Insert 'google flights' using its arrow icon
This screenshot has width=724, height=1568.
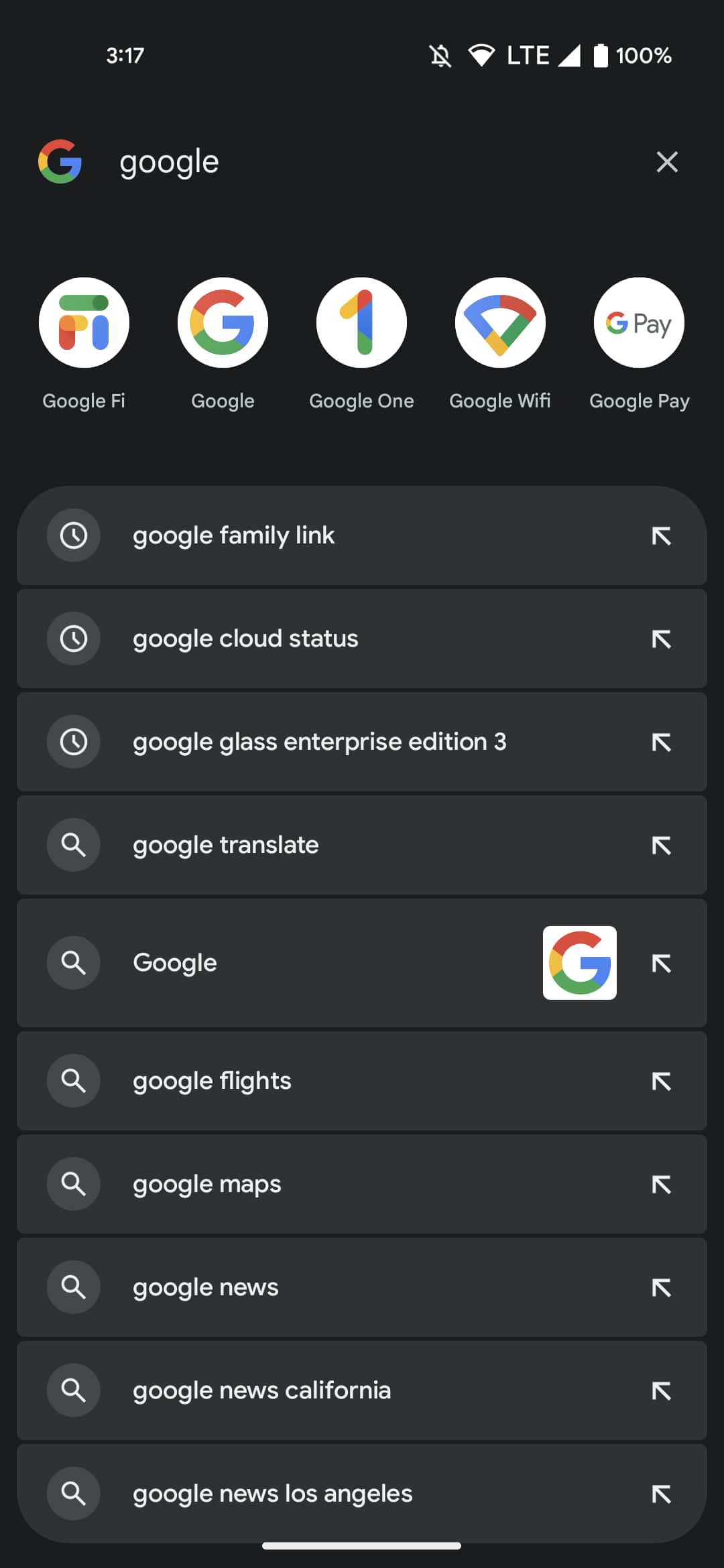[662, 1081]
